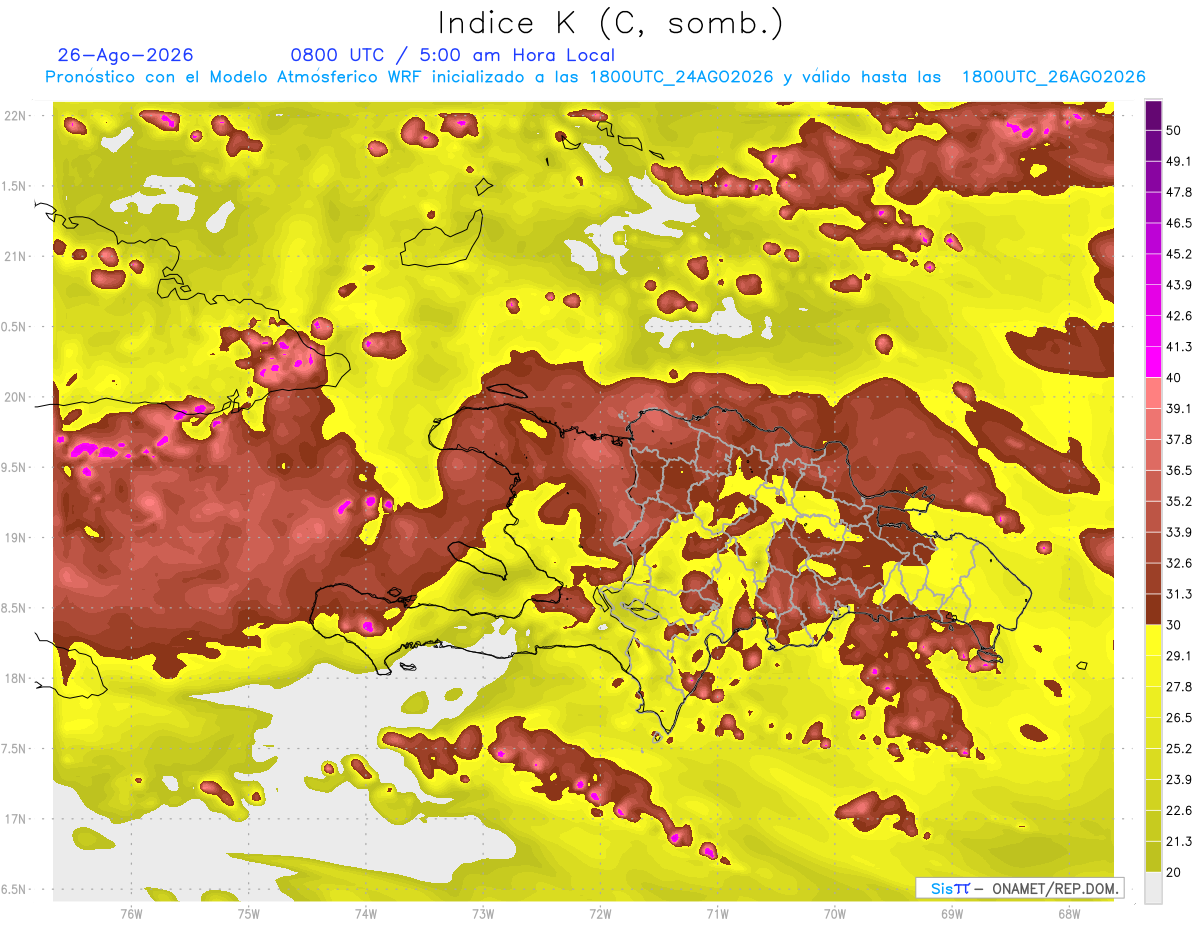Click the '7.5N' latitude label
This screenshot has width=1200, height=927.
tap(15, 748)
